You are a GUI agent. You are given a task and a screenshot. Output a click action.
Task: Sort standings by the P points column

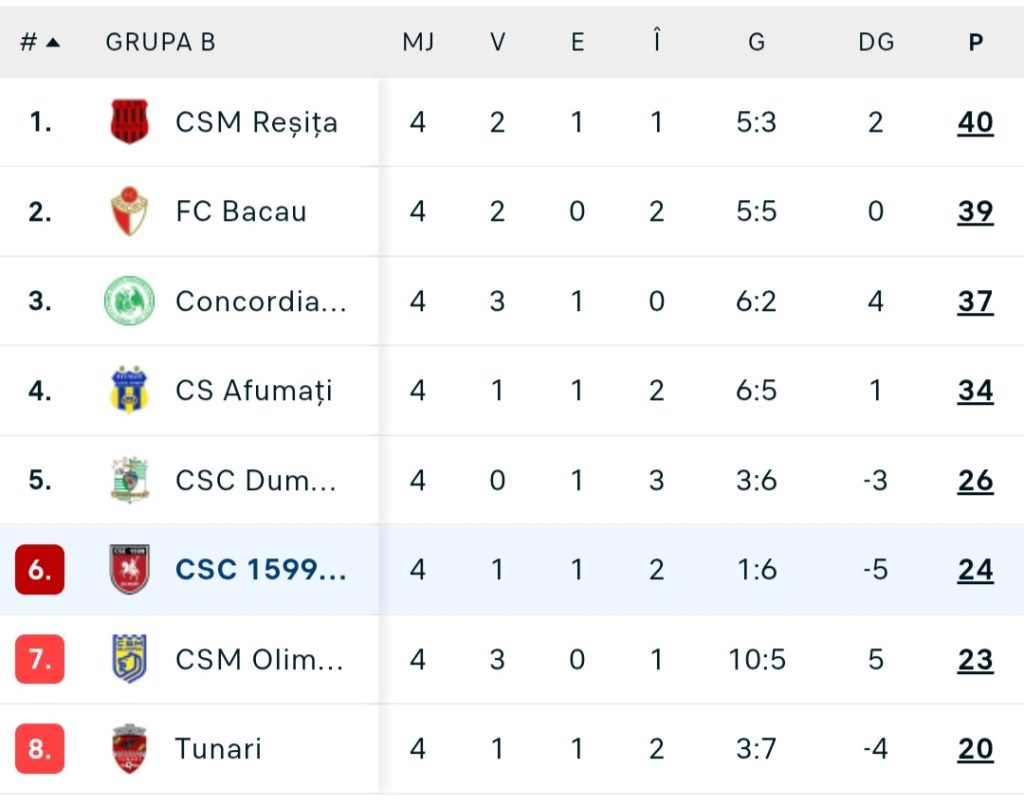point(975,42)
